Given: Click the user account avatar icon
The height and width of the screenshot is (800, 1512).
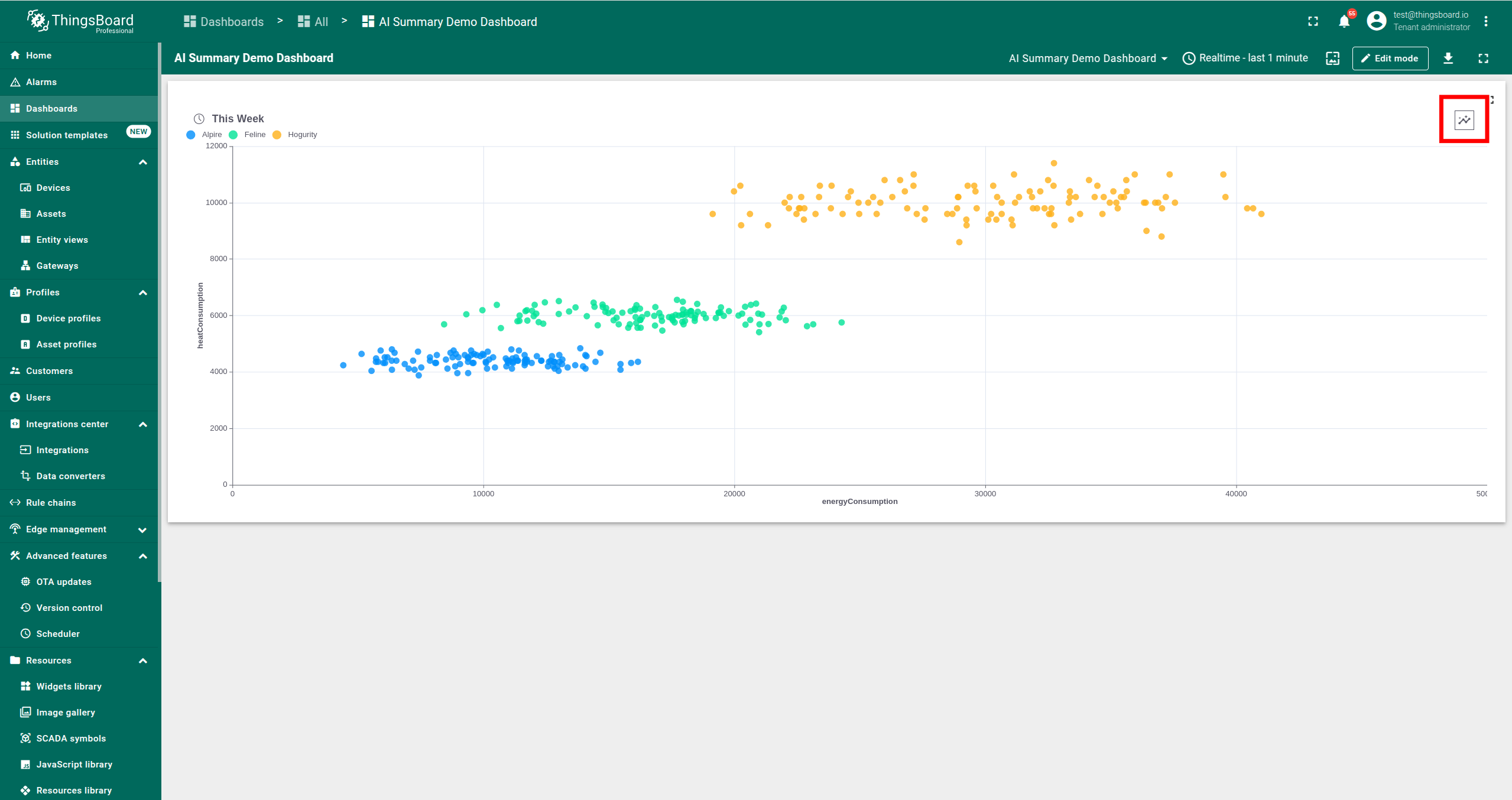Looking at the screenshot, I should (1376, 21).
